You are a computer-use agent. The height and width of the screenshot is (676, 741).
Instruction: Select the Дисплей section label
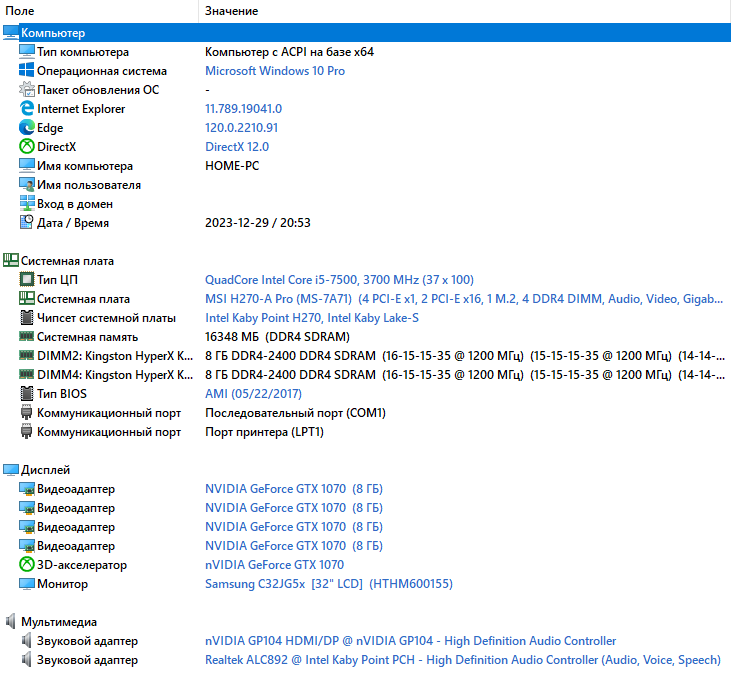coord(45,470)
